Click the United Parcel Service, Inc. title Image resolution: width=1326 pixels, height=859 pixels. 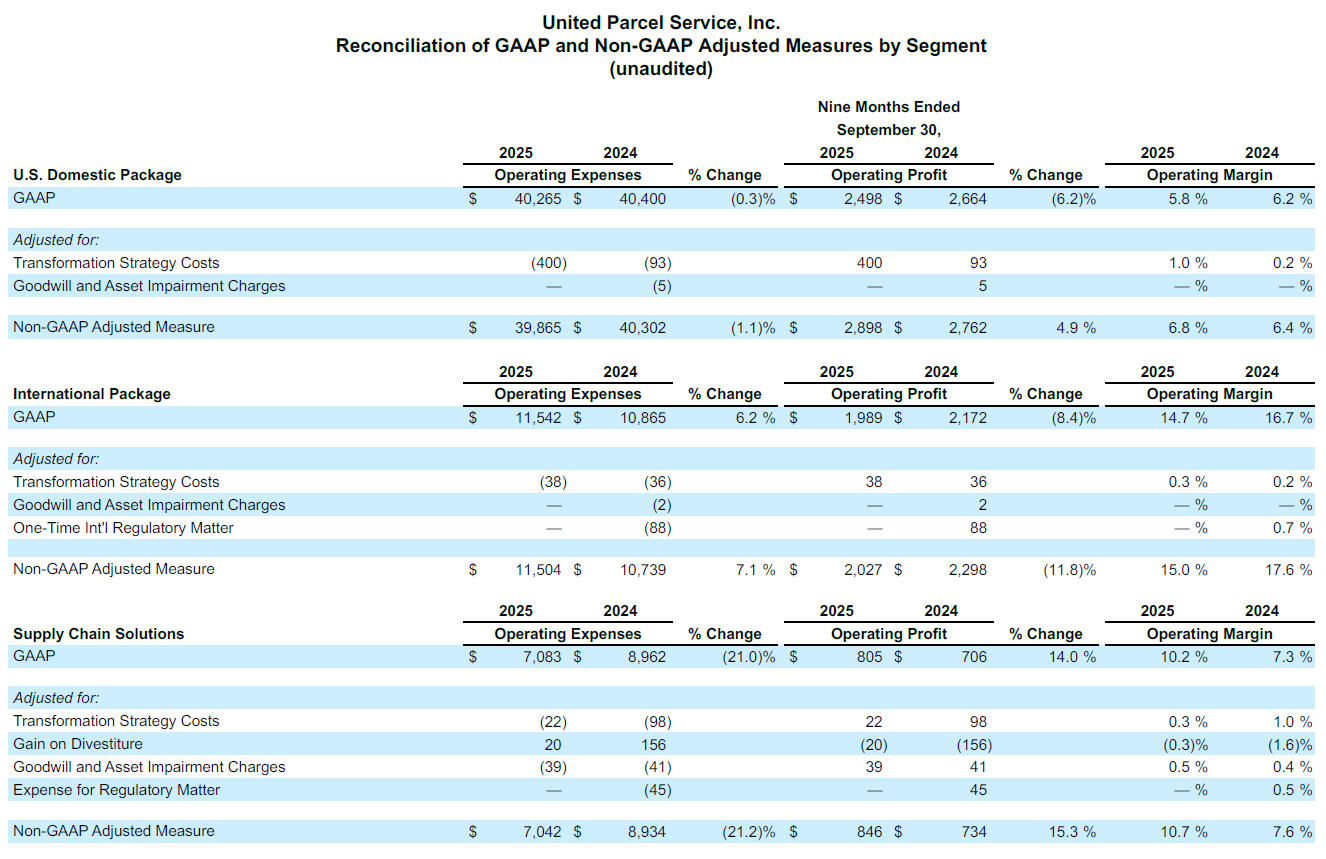(x=661, y=22)
